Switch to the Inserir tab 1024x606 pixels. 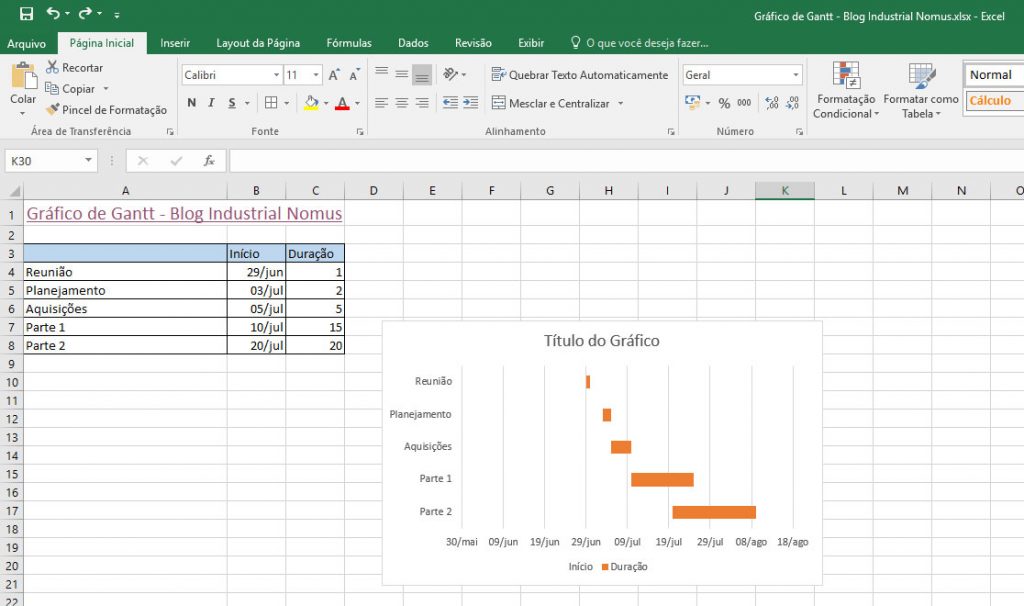pos(175,43)
